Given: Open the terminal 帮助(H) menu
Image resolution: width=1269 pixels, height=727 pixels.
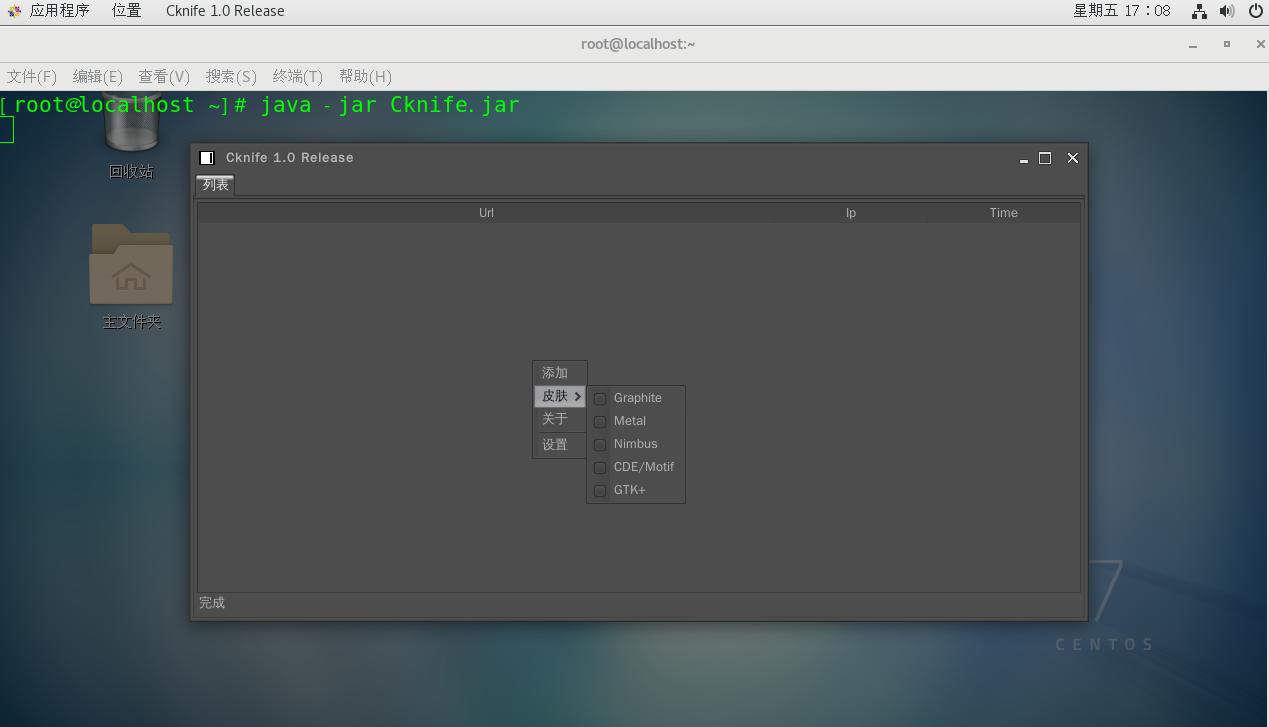Looking at the screenshot, I should pyautogui.click(x=365, y=76).
